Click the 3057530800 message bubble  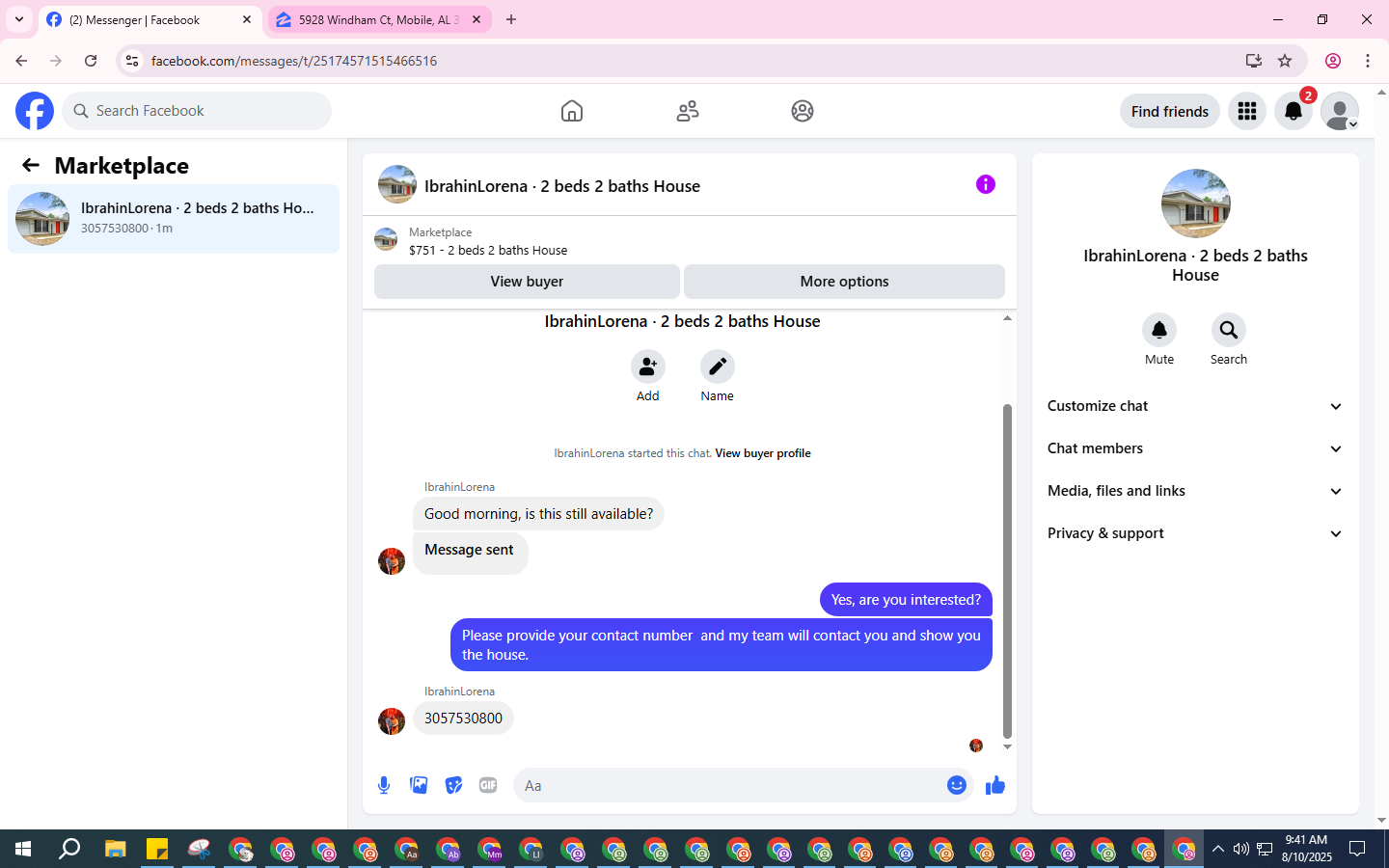coord(463,719)
